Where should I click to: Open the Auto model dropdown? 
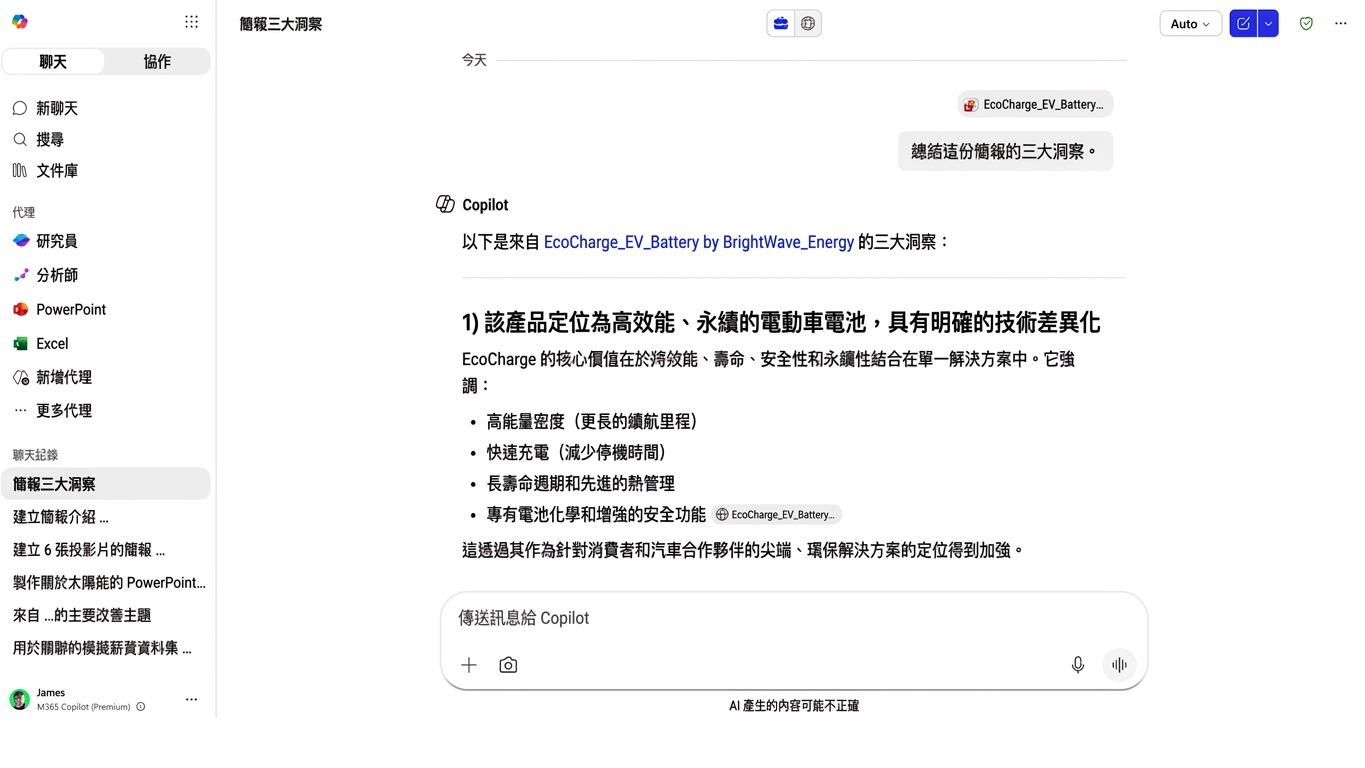point(1190,24)
